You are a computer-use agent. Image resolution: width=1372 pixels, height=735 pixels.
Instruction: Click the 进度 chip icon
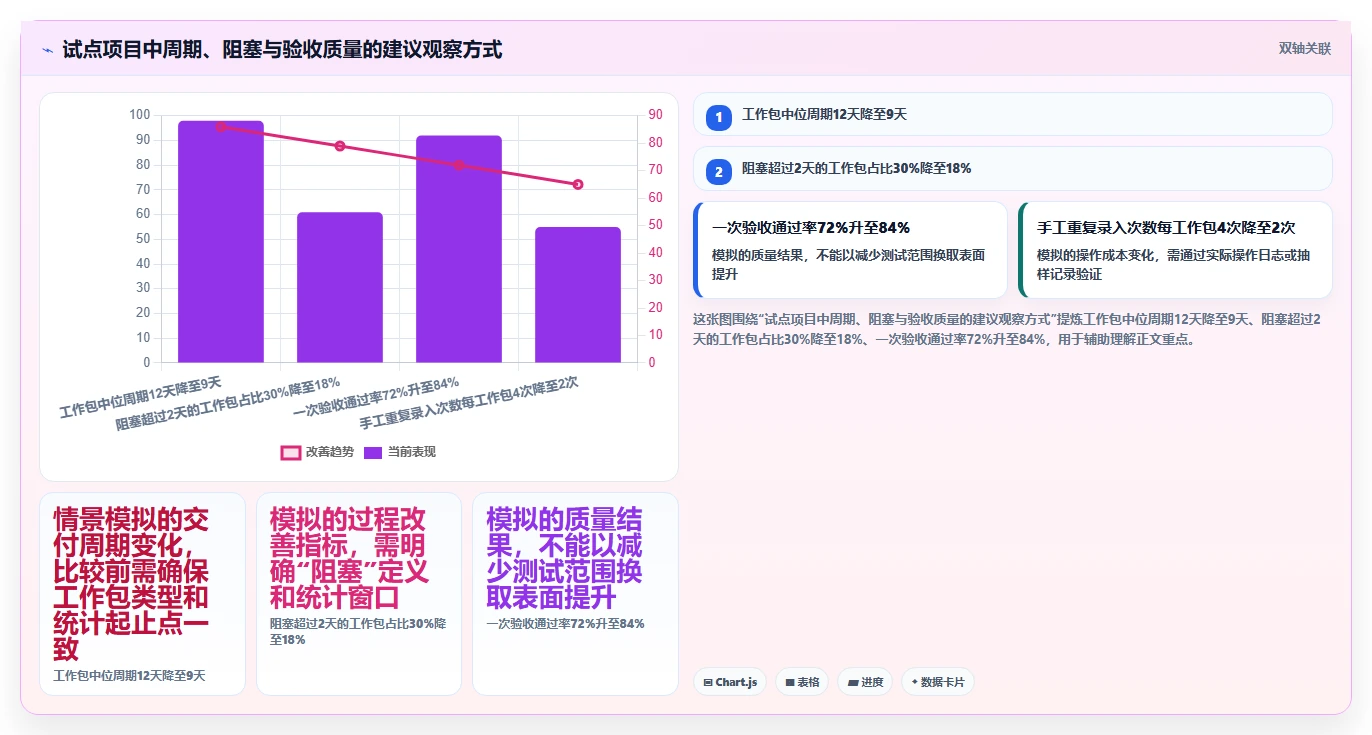click(x=852, y=682)
